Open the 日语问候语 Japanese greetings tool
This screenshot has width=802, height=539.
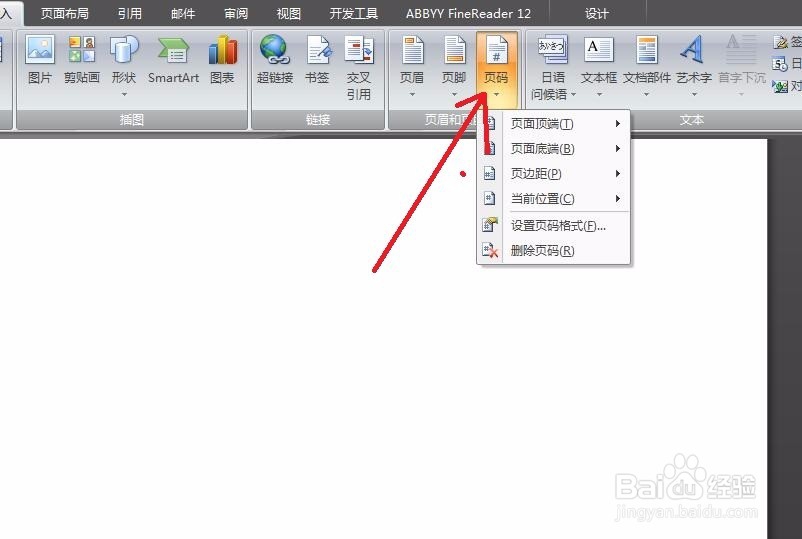(553, 50)
